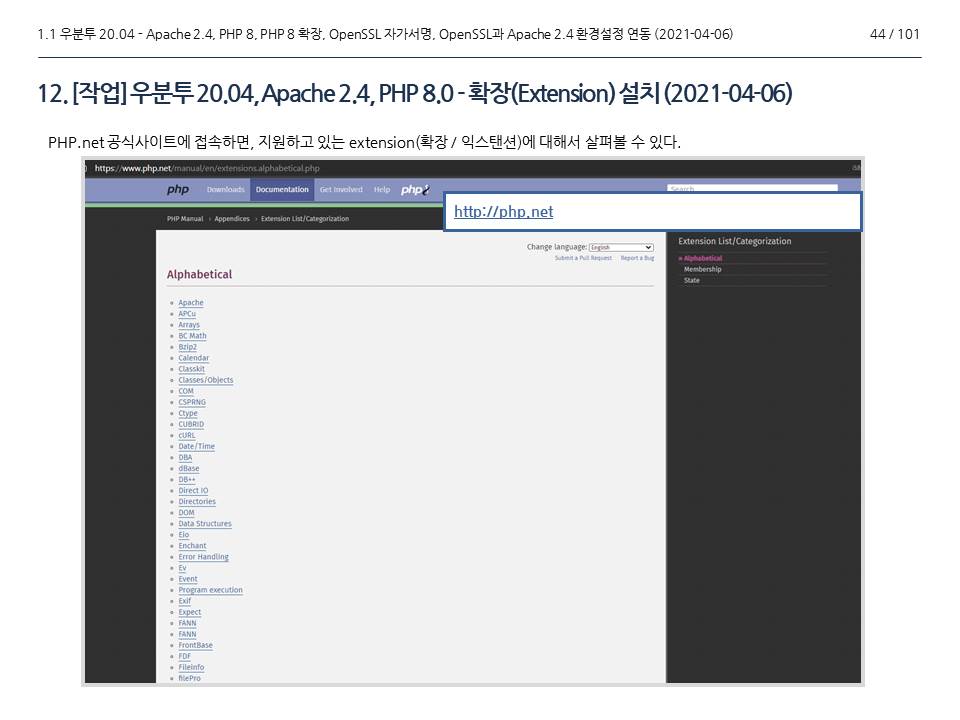This screenshot has height=720, width=960.
Task: Select the Documentation nav tab
Action: click(282, 190)
